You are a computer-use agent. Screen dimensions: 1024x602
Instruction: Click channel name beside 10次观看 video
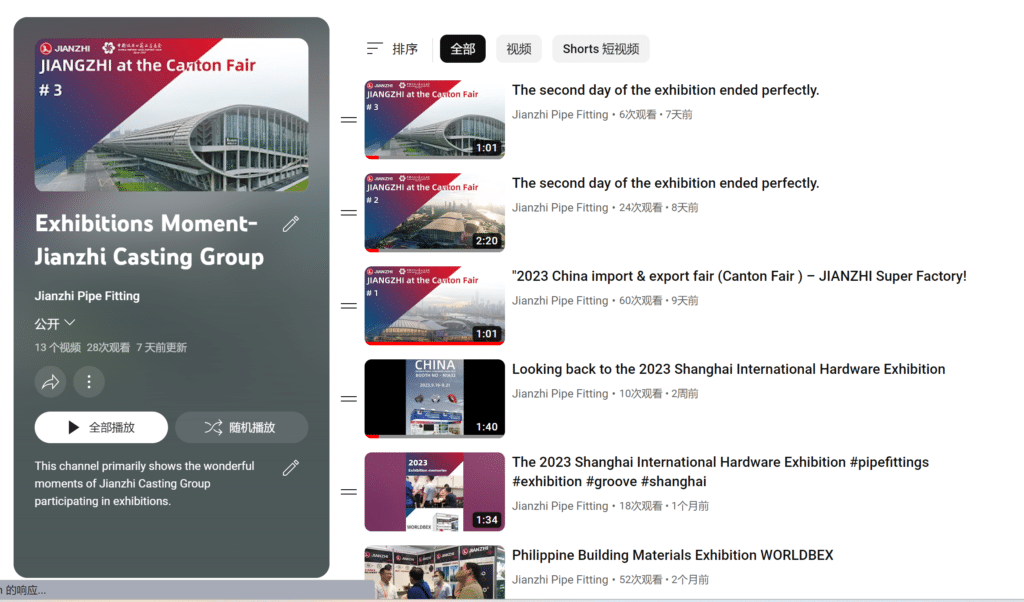[x=560, y=394]
